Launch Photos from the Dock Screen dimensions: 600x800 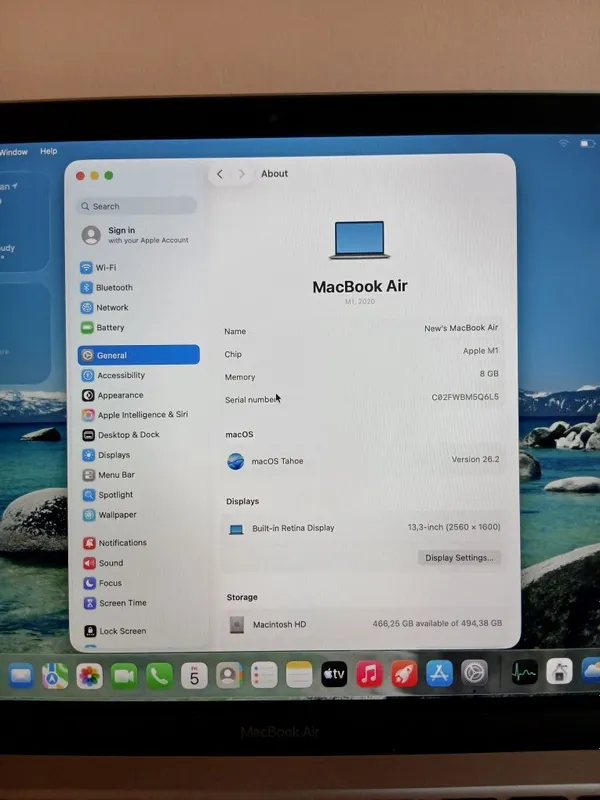coord(89,676)
